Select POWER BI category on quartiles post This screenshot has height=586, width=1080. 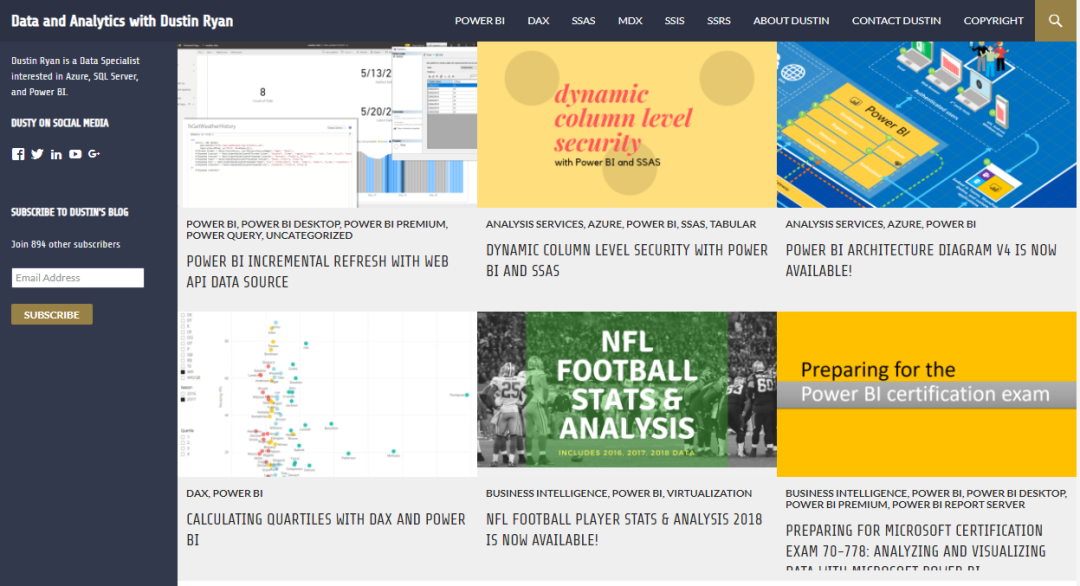coord(238,493)
